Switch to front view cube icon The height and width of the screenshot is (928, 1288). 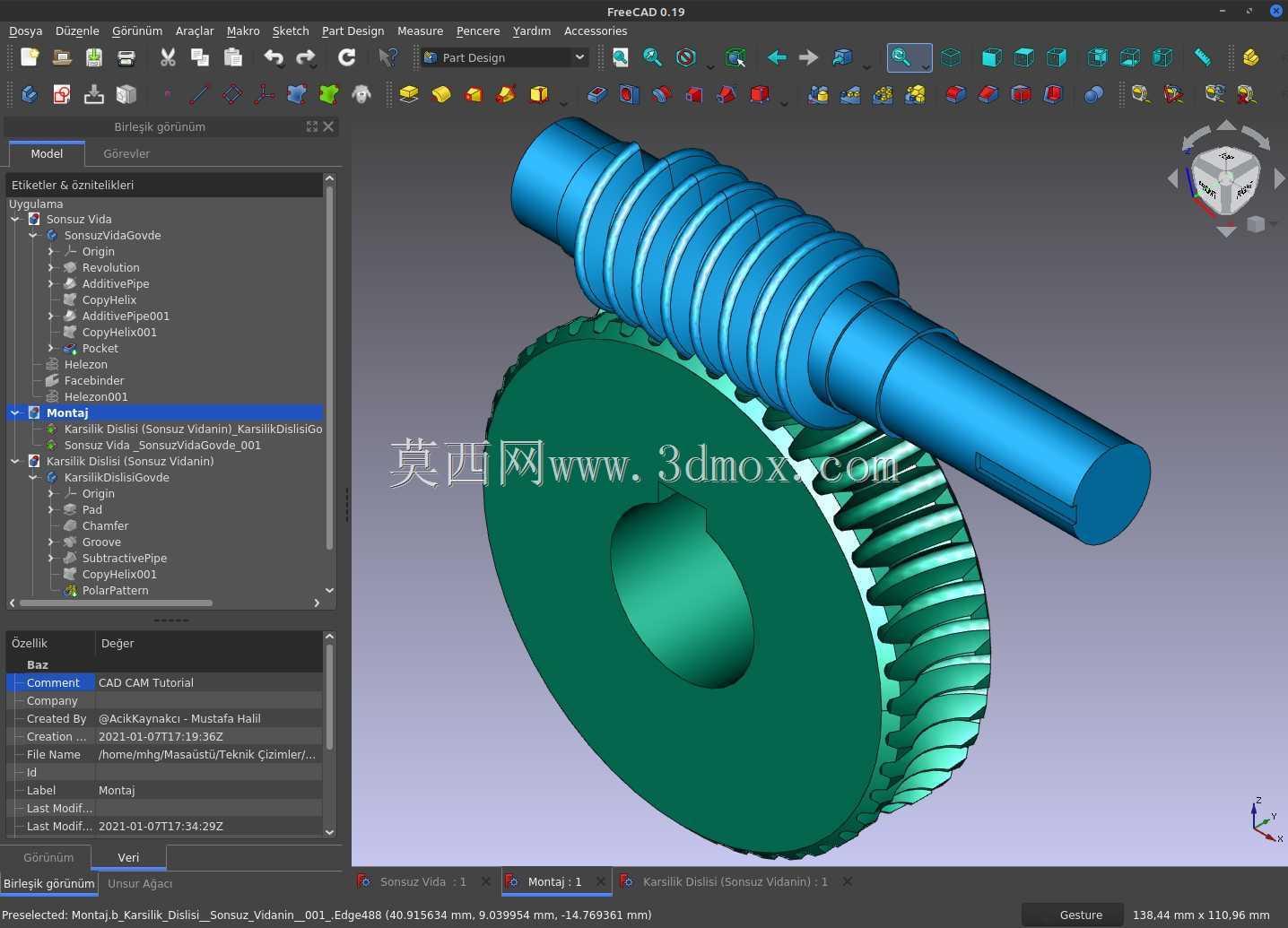991,57
